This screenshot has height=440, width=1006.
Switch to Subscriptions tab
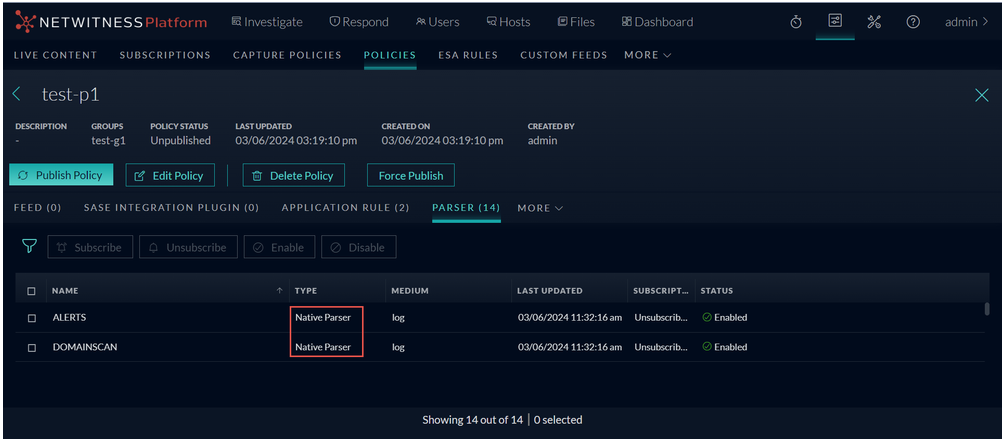click(x=165, y=55)
